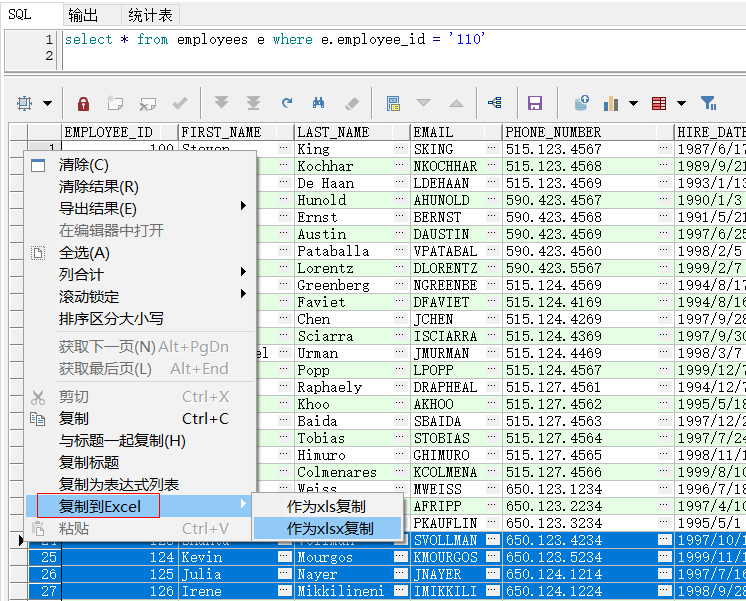746x601 pixels.
Task: Open the 列合计 submenu
Action: [138, 275]
